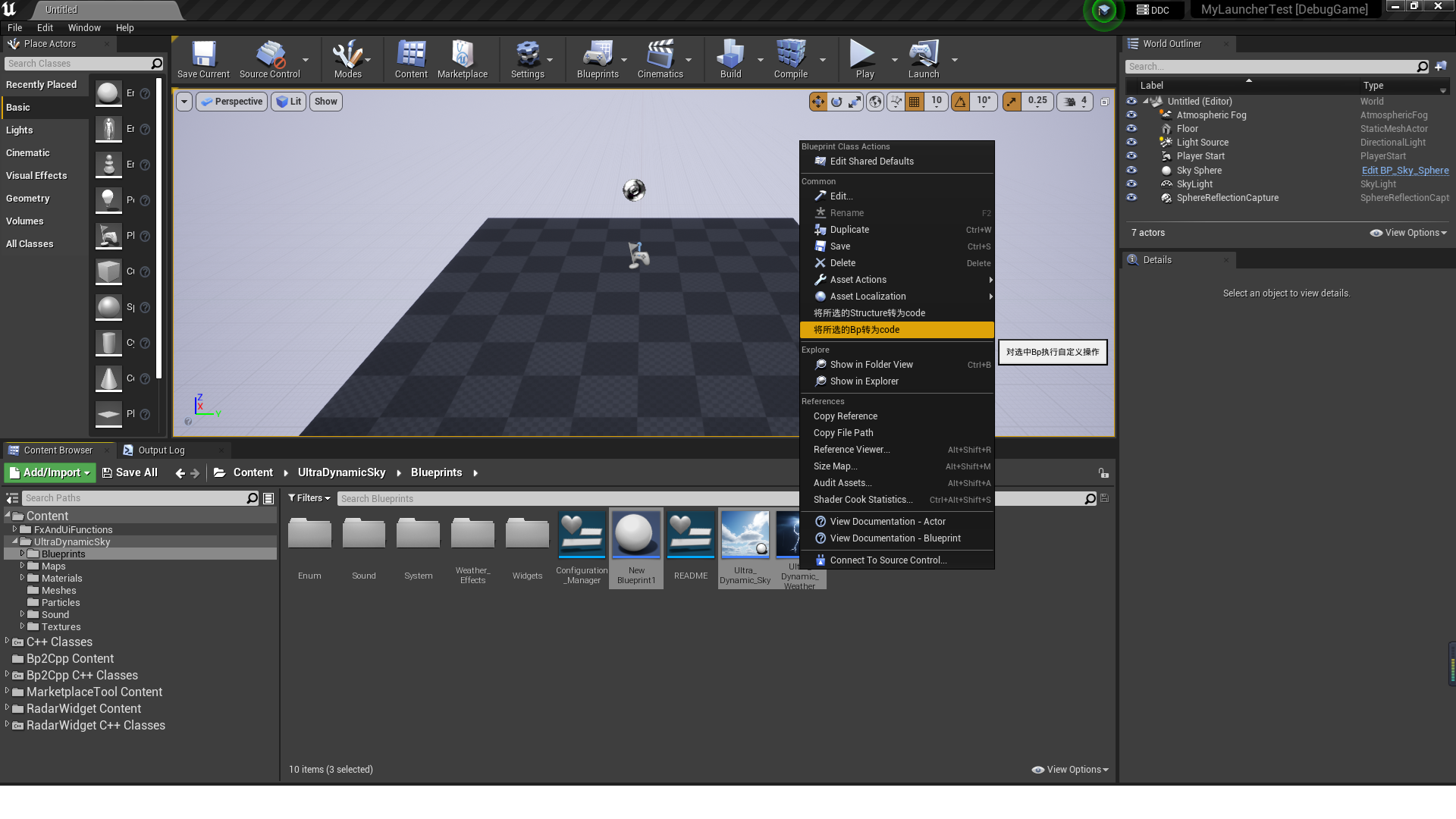Screen dimensions: 1456x819
Task: Select the rotate gizmo tool in viewport
Action: 836,102
